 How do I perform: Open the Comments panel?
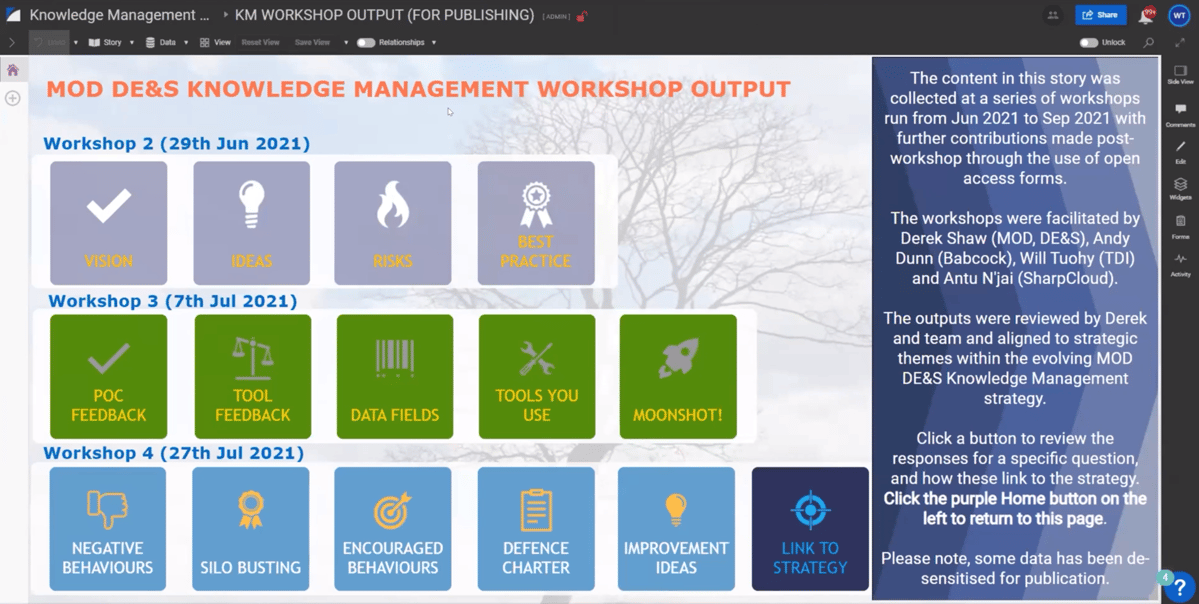point(1182,110)
